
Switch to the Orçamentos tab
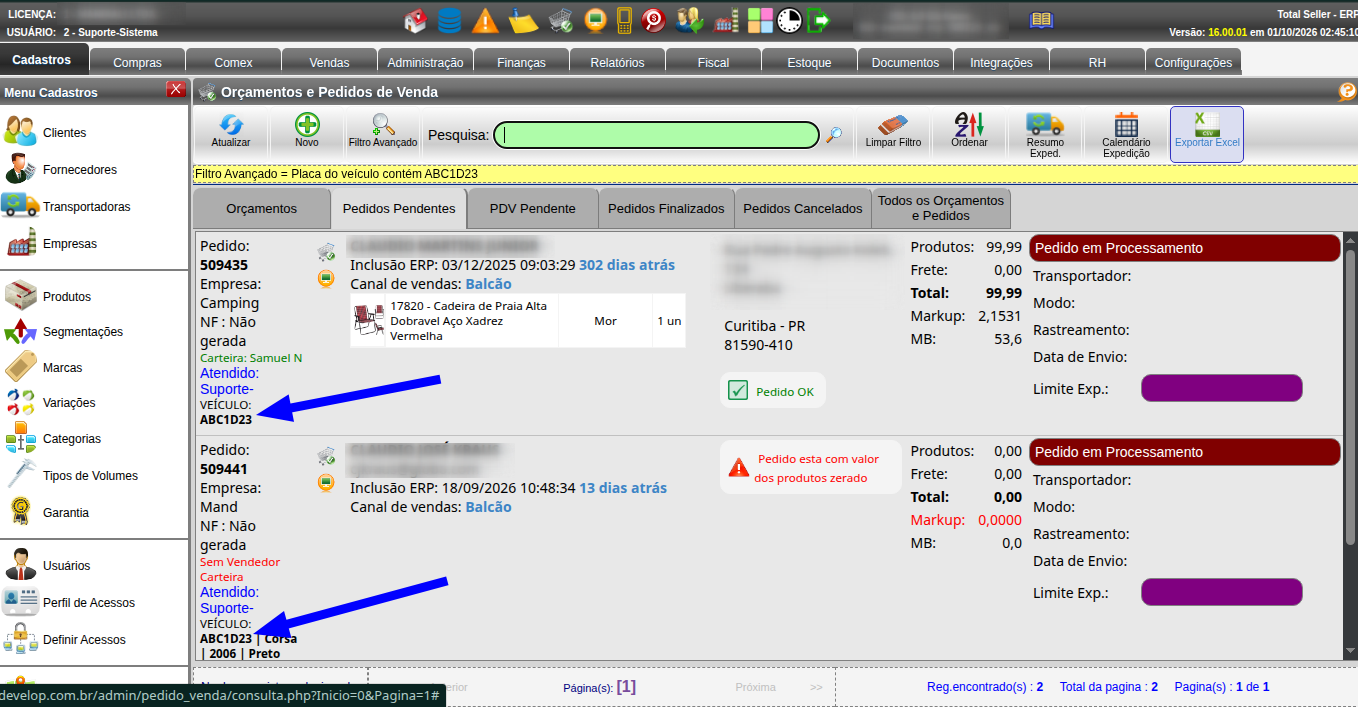pyautogui.click(x=262, y=209)
